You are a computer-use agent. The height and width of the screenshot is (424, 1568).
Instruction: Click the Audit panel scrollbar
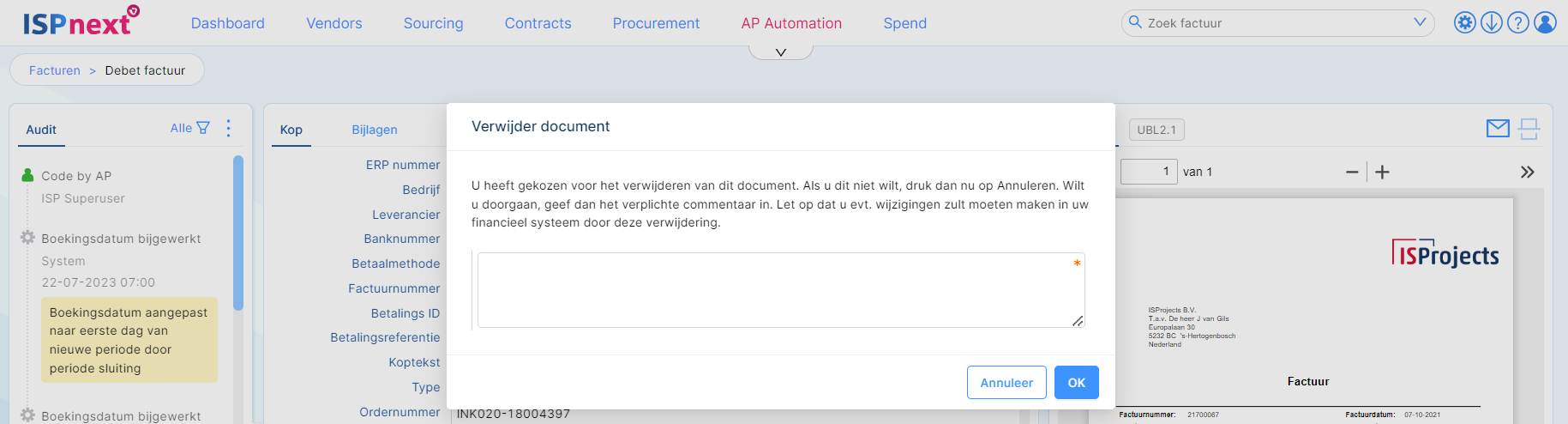238,232
